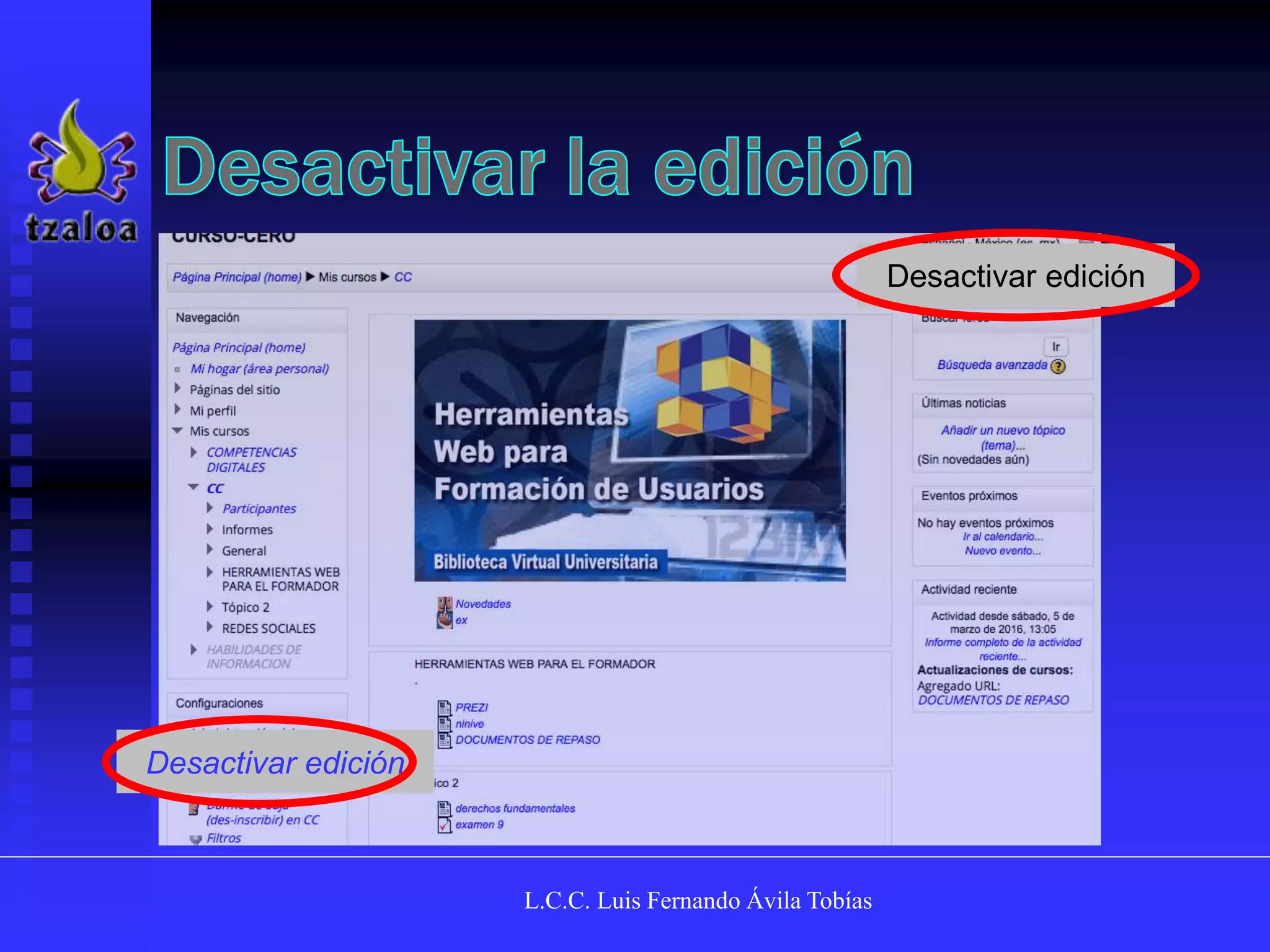Expand the REDES SOCIALES arrow

[x=210, y=627]
